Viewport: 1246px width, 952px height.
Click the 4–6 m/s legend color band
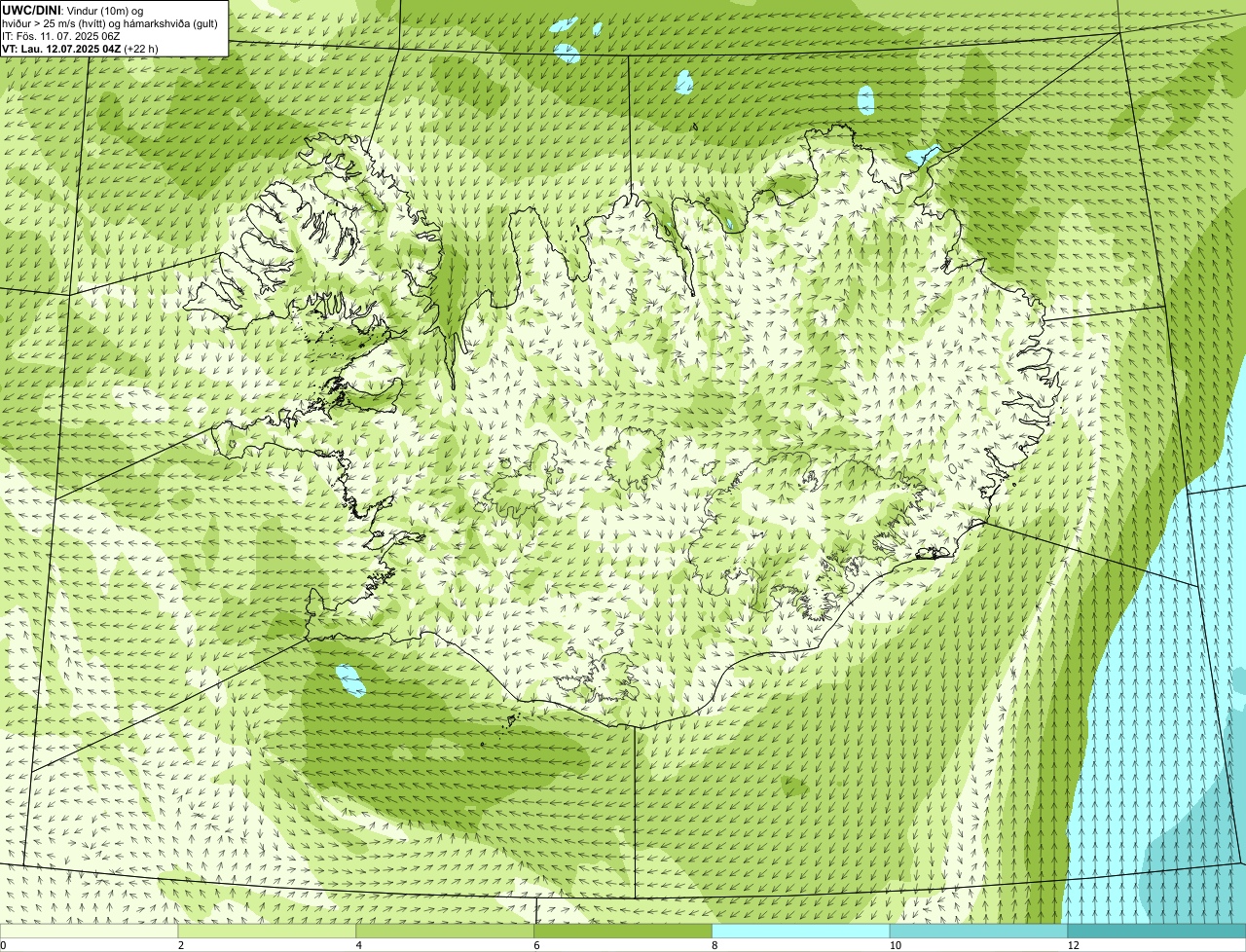445,932
